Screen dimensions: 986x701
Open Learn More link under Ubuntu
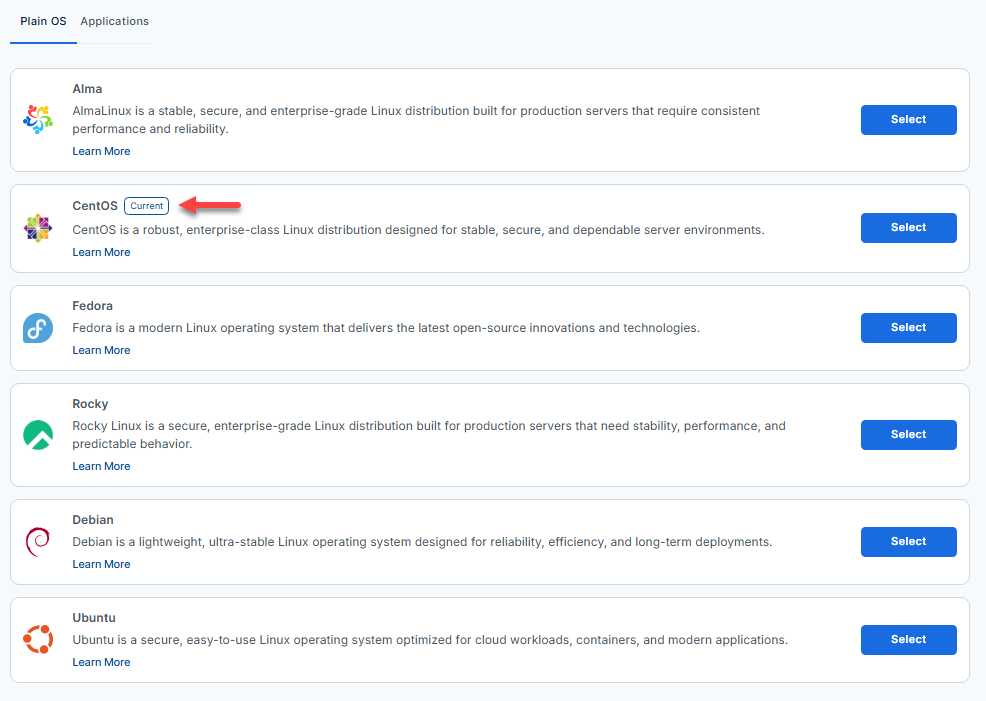click(101, 662)
